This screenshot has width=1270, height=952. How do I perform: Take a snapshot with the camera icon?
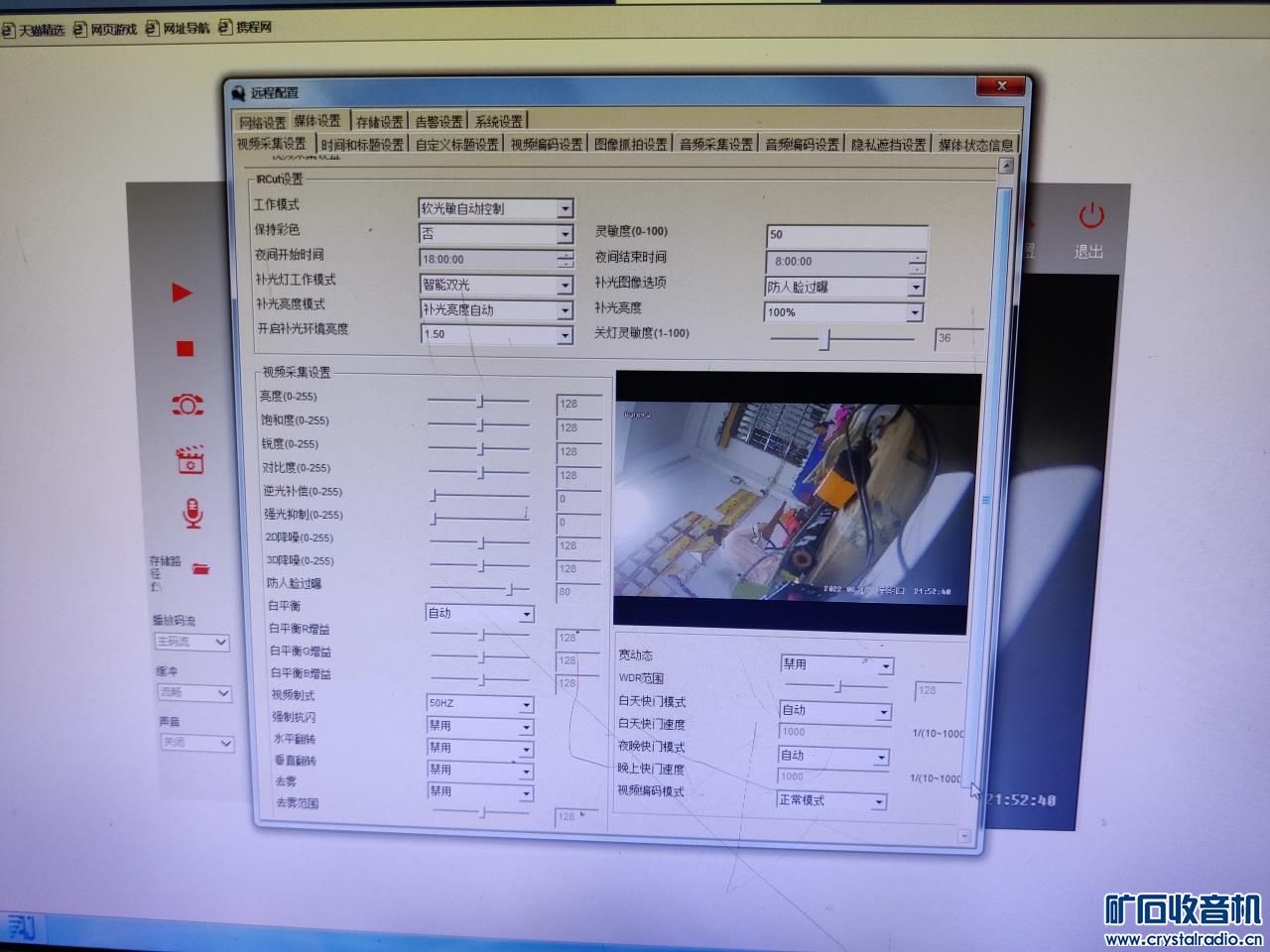point(188,404)
